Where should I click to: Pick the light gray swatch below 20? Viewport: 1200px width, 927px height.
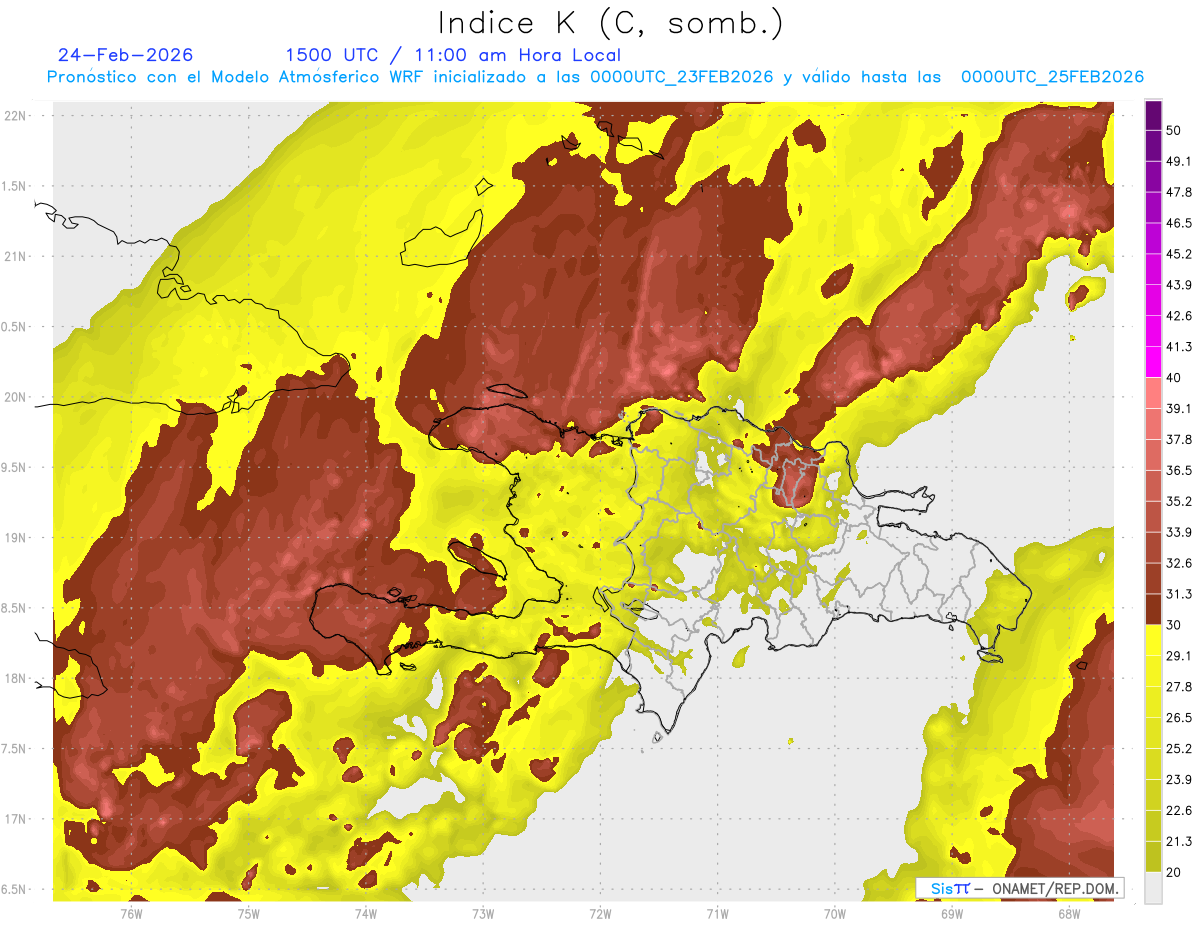1153,887
